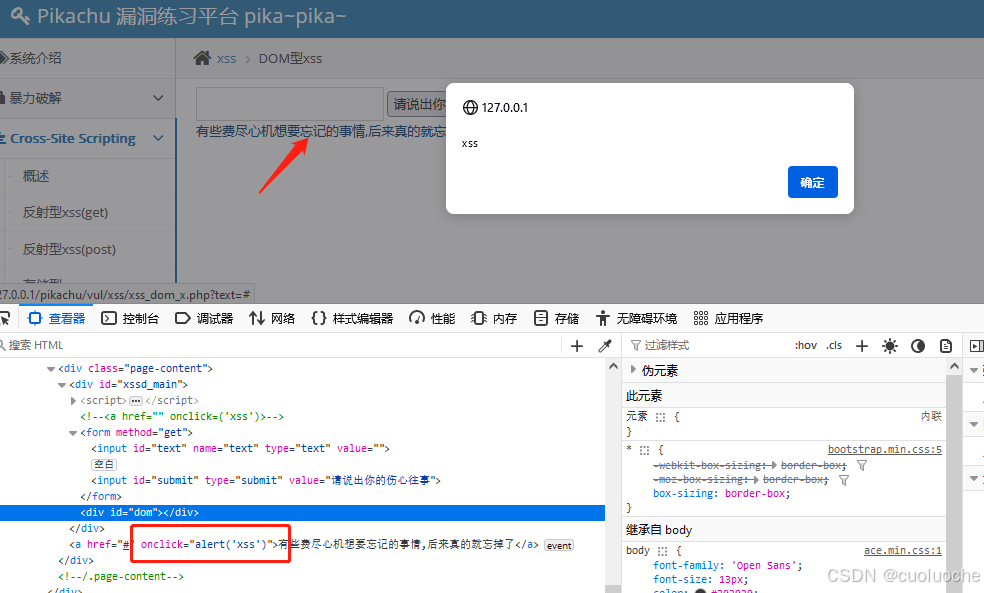
Task: Switch to 应用程序 application tab
Action: (728, 319)
